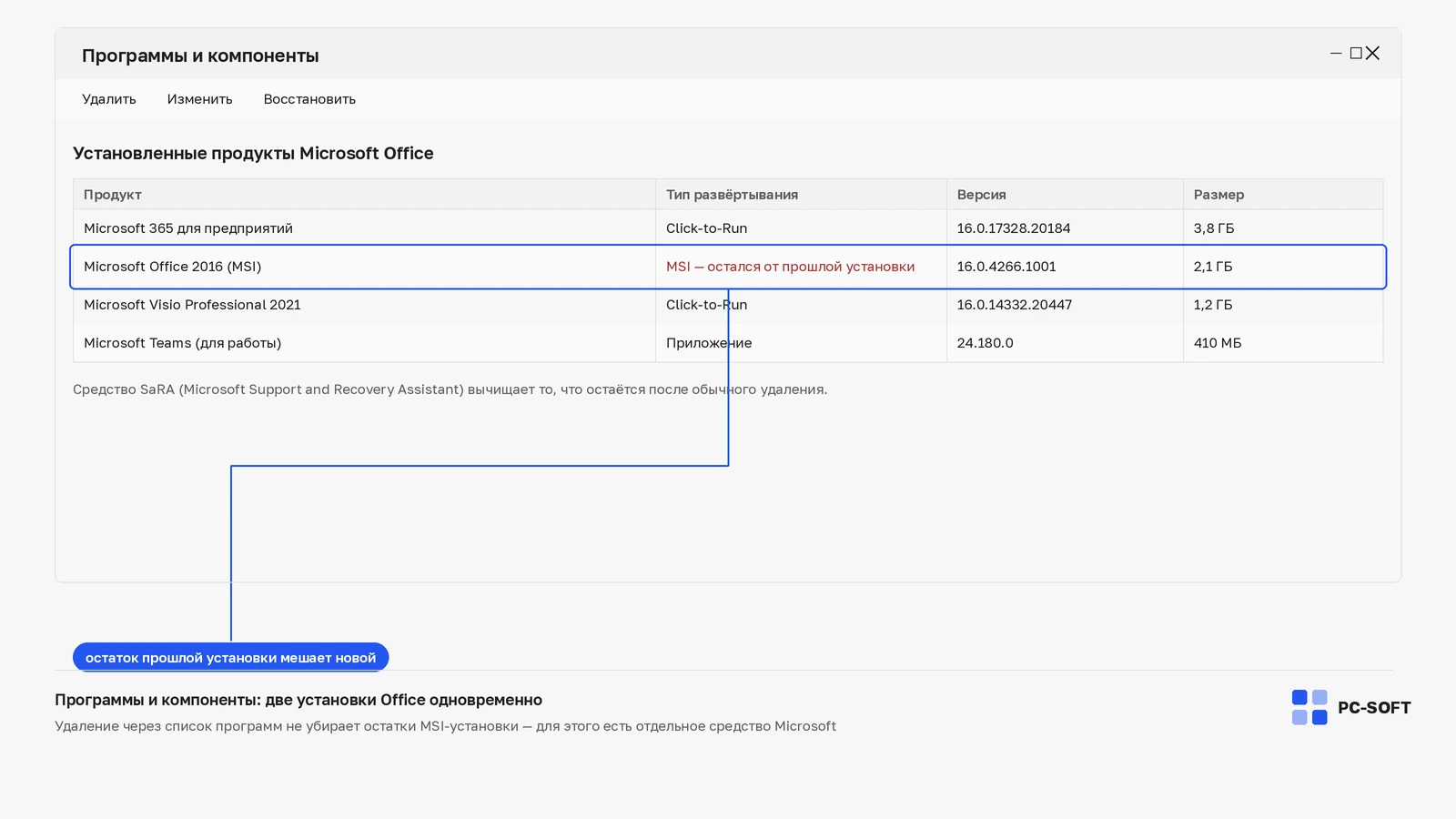
Task: Click the Приложение deployment type cell
Action: 709,343
